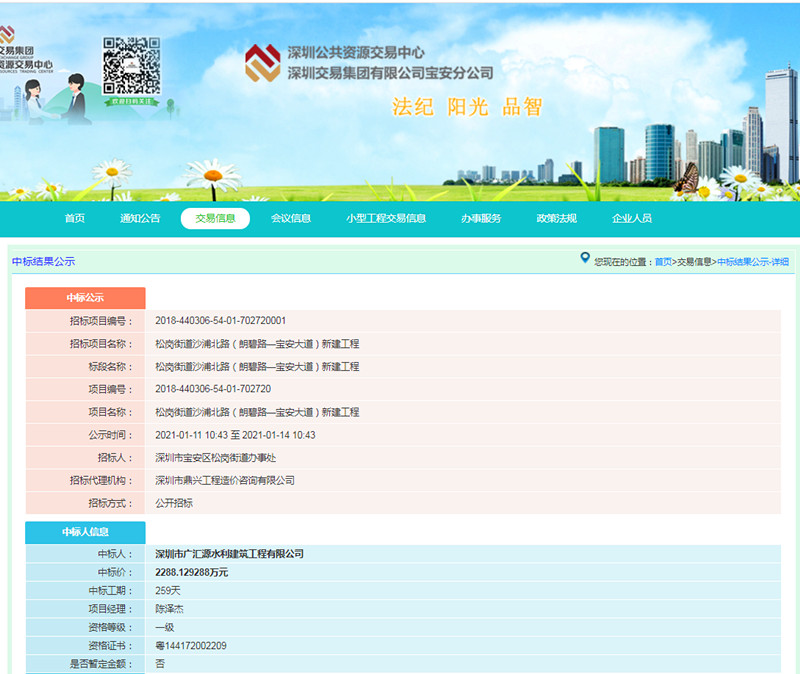Click the 中标结果公示 panel title

[x=43, y=262]
